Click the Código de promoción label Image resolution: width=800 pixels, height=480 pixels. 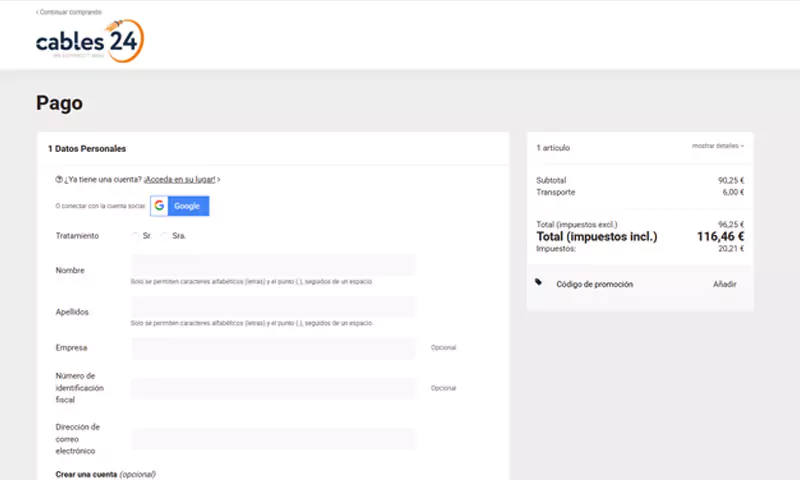594,284
